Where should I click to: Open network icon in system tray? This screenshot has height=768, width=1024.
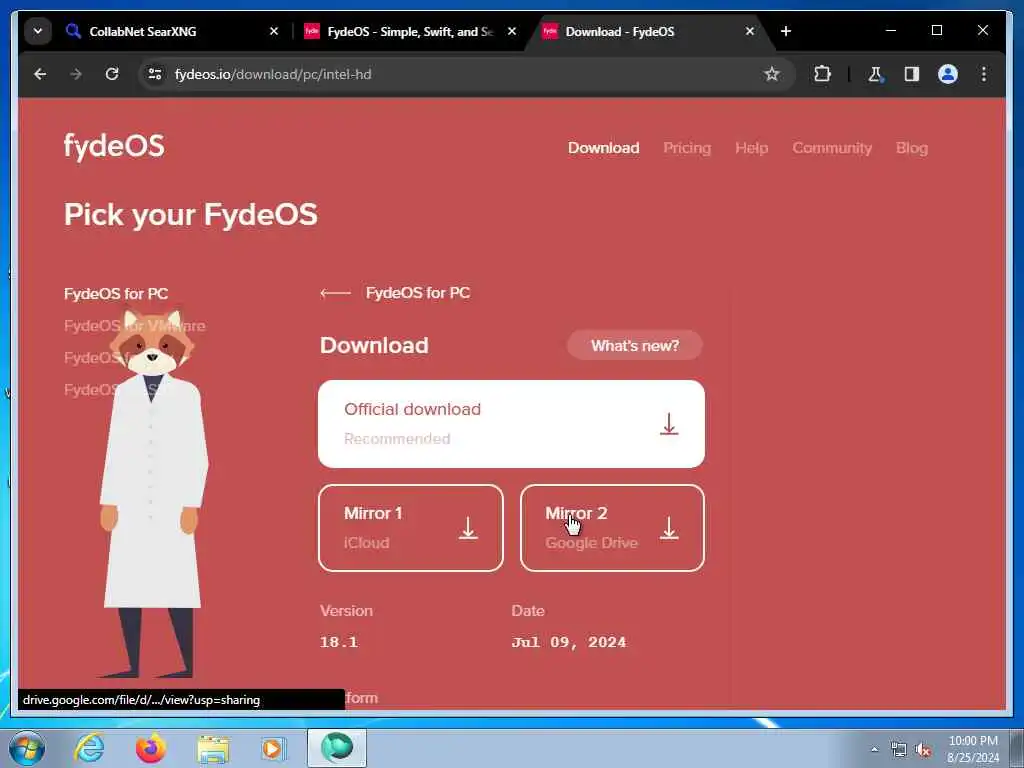(899, 750)
